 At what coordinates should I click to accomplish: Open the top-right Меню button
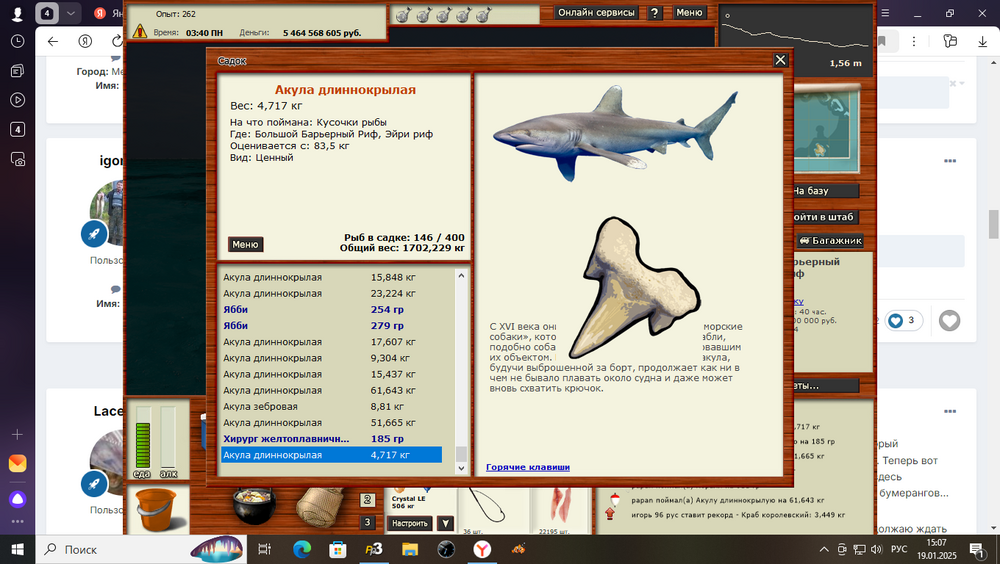[689, 13]
